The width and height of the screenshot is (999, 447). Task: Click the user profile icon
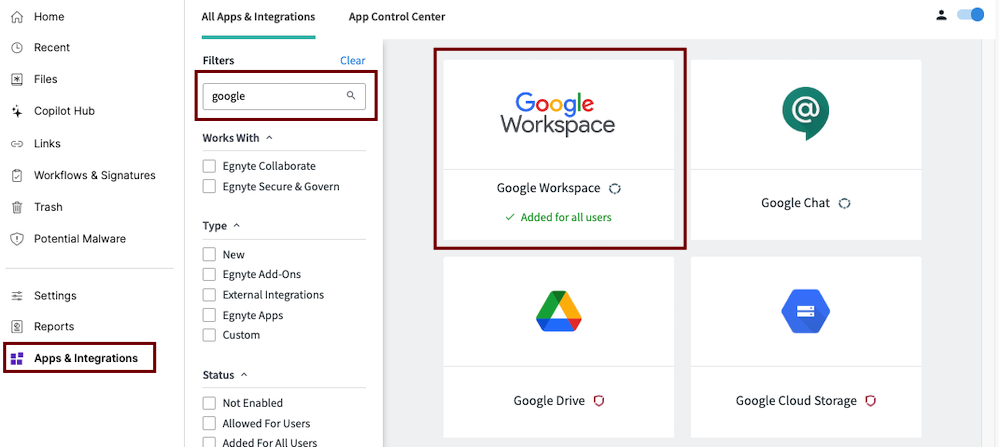coord(941,15)
